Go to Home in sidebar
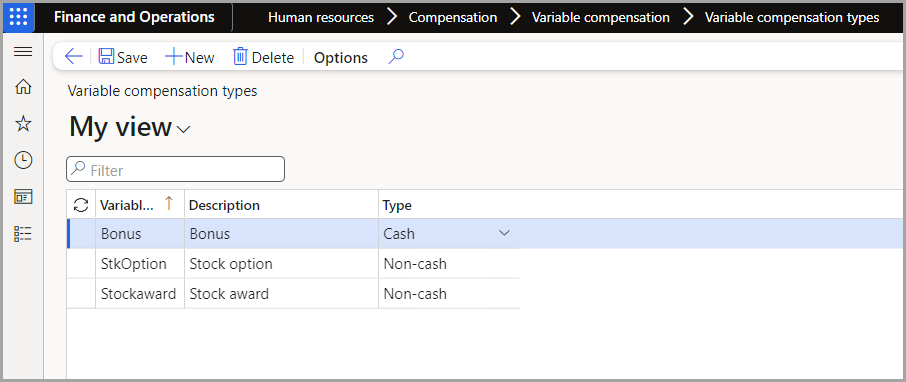The width and height of the screenshot is (906, 382). (x=23, y=87)
